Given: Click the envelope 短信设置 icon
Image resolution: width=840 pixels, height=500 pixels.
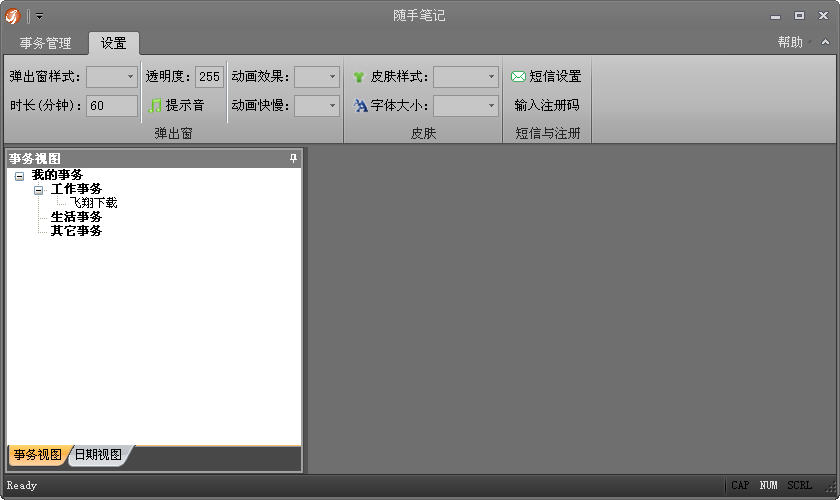Looking at the screenshot, I should [518, 77].
